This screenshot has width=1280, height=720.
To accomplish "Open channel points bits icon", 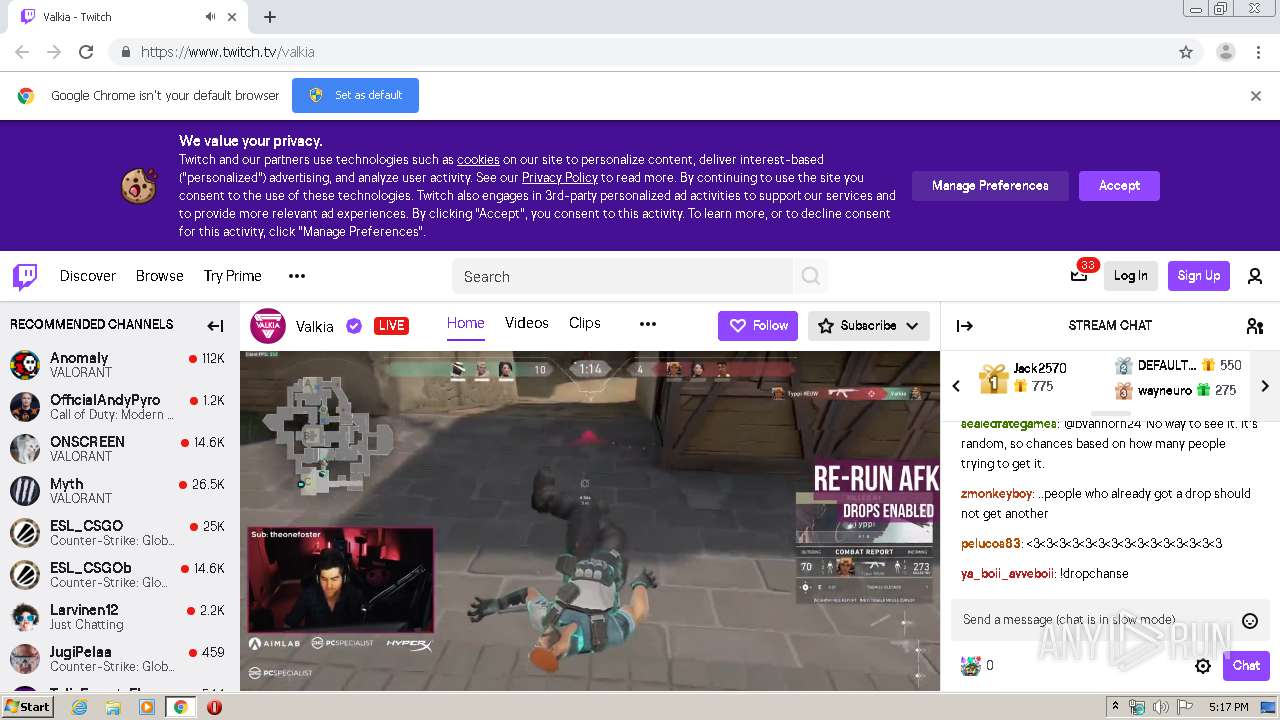I will [x=970, y=666].
